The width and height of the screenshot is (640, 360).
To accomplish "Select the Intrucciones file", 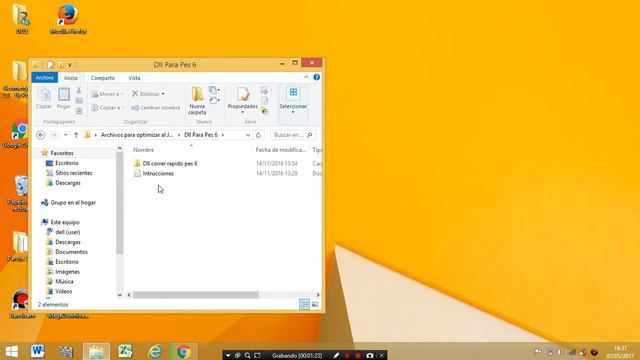I will [158, 173].
